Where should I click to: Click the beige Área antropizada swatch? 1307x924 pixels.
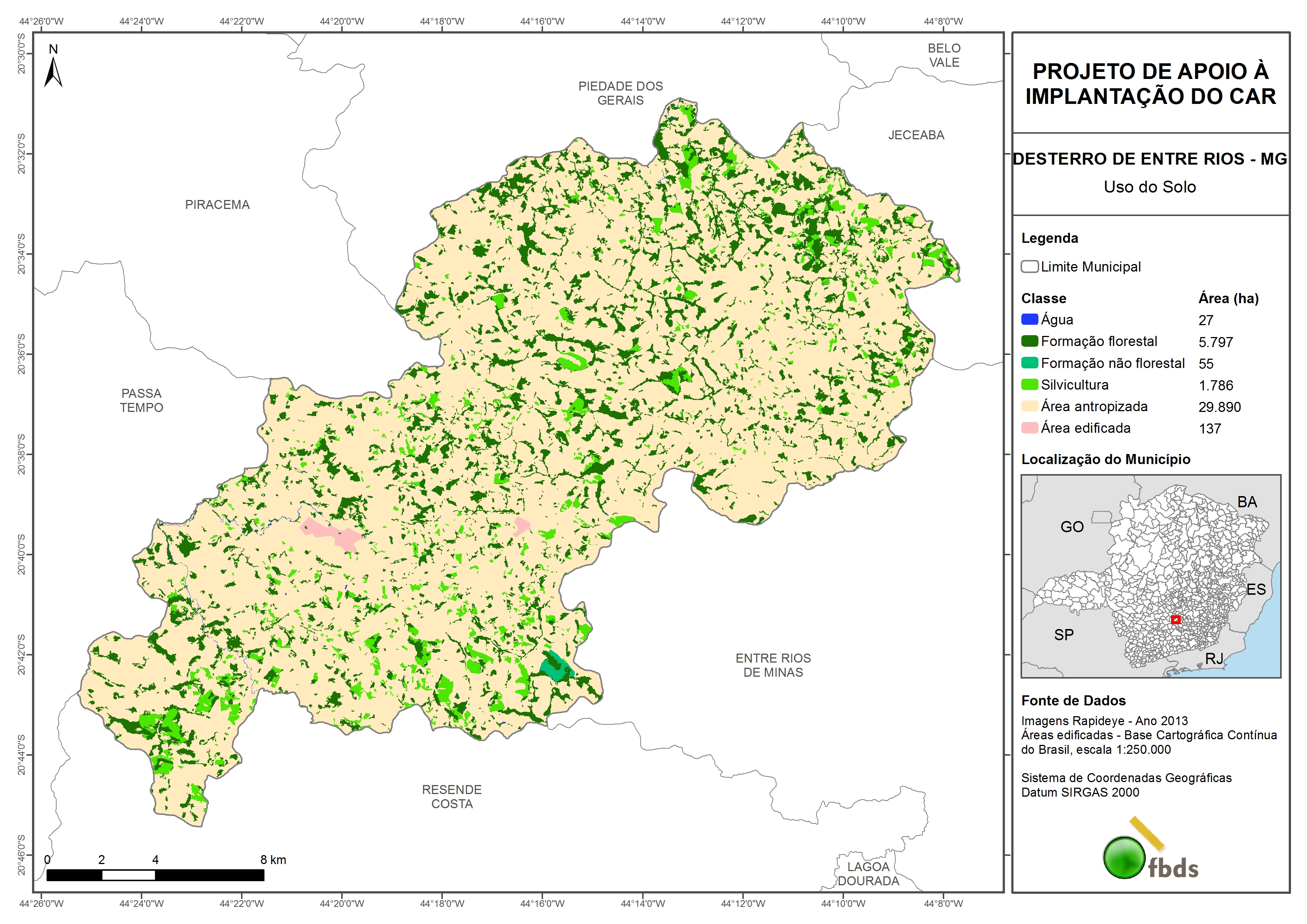click(1029, 406)
